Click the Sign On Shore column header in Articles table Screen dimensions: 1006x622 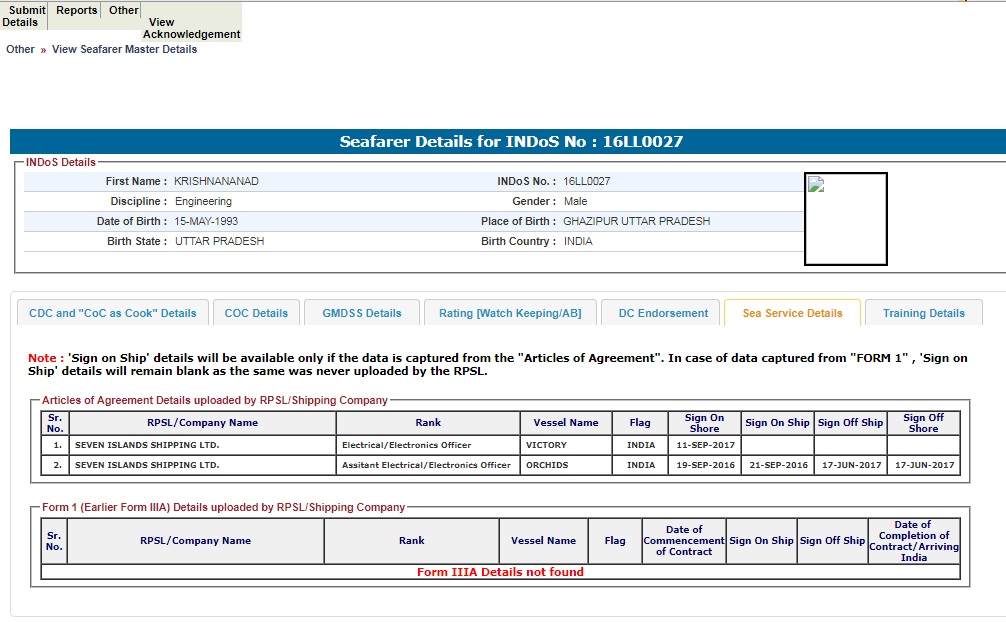coord(704,423)
